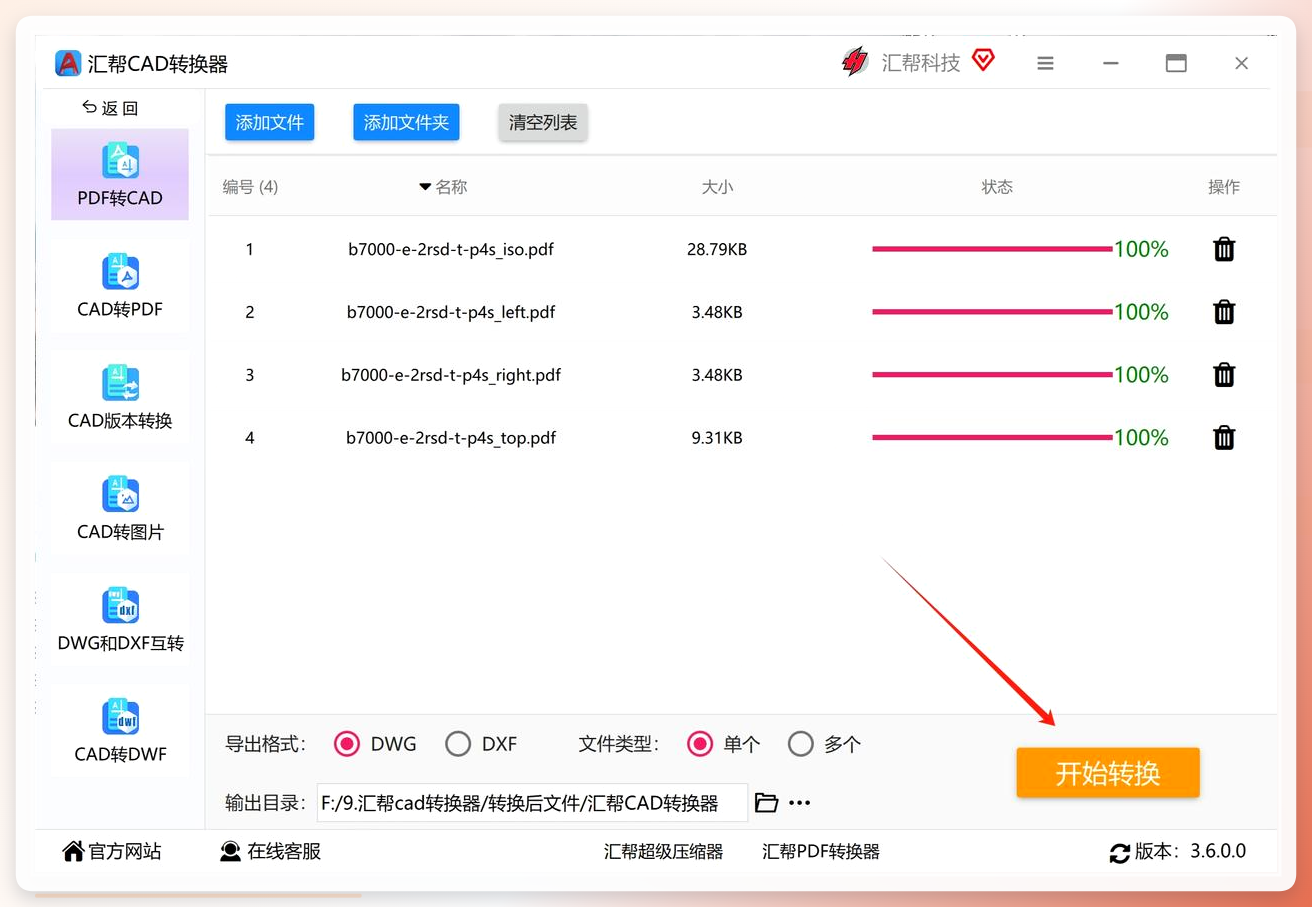The image size is (1312, 907).
Task: Click 汇帮科技 text label
Action: pos(920,63)
